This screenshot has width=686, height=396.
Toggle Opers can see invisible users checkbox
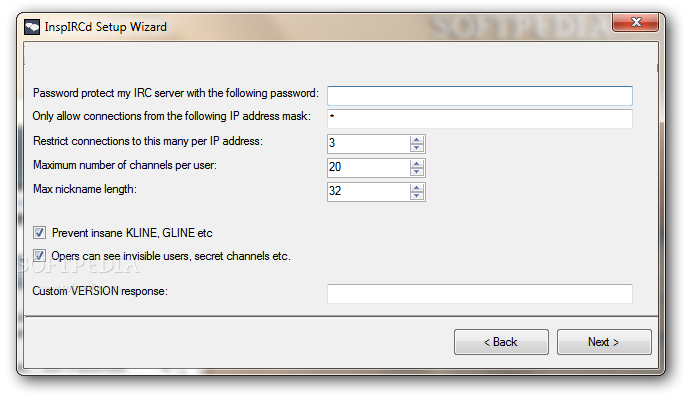(39, 256)
